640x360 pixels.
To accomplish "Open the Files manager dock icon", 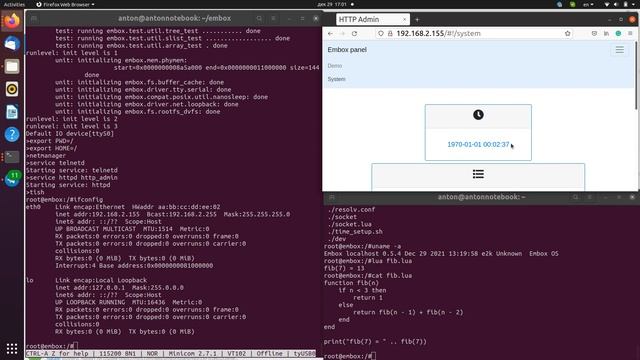I will (x=12, y=66).
